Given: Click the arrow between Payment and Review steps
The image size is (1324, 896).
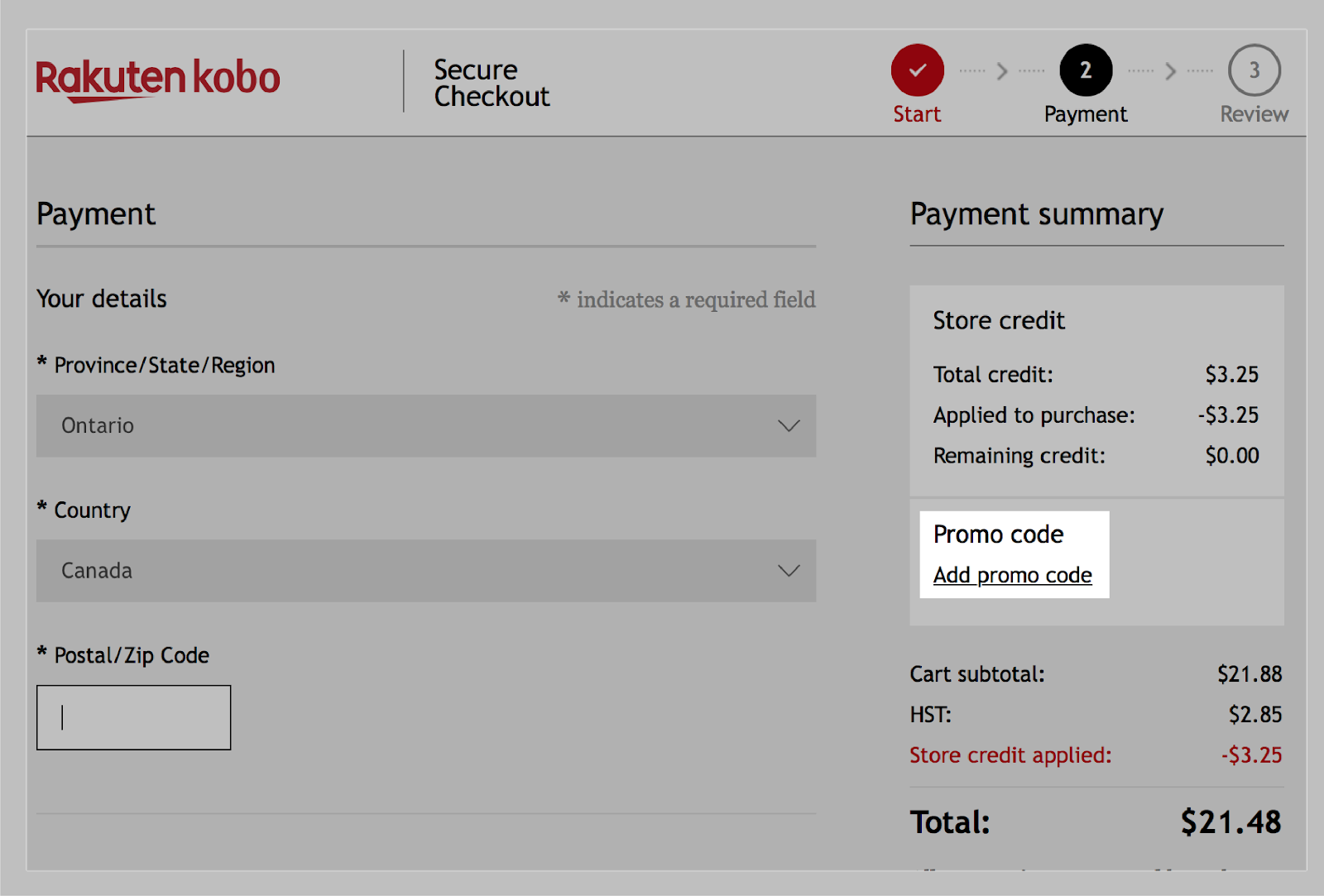Looking at the screenshot, I should coord(1170,71).
